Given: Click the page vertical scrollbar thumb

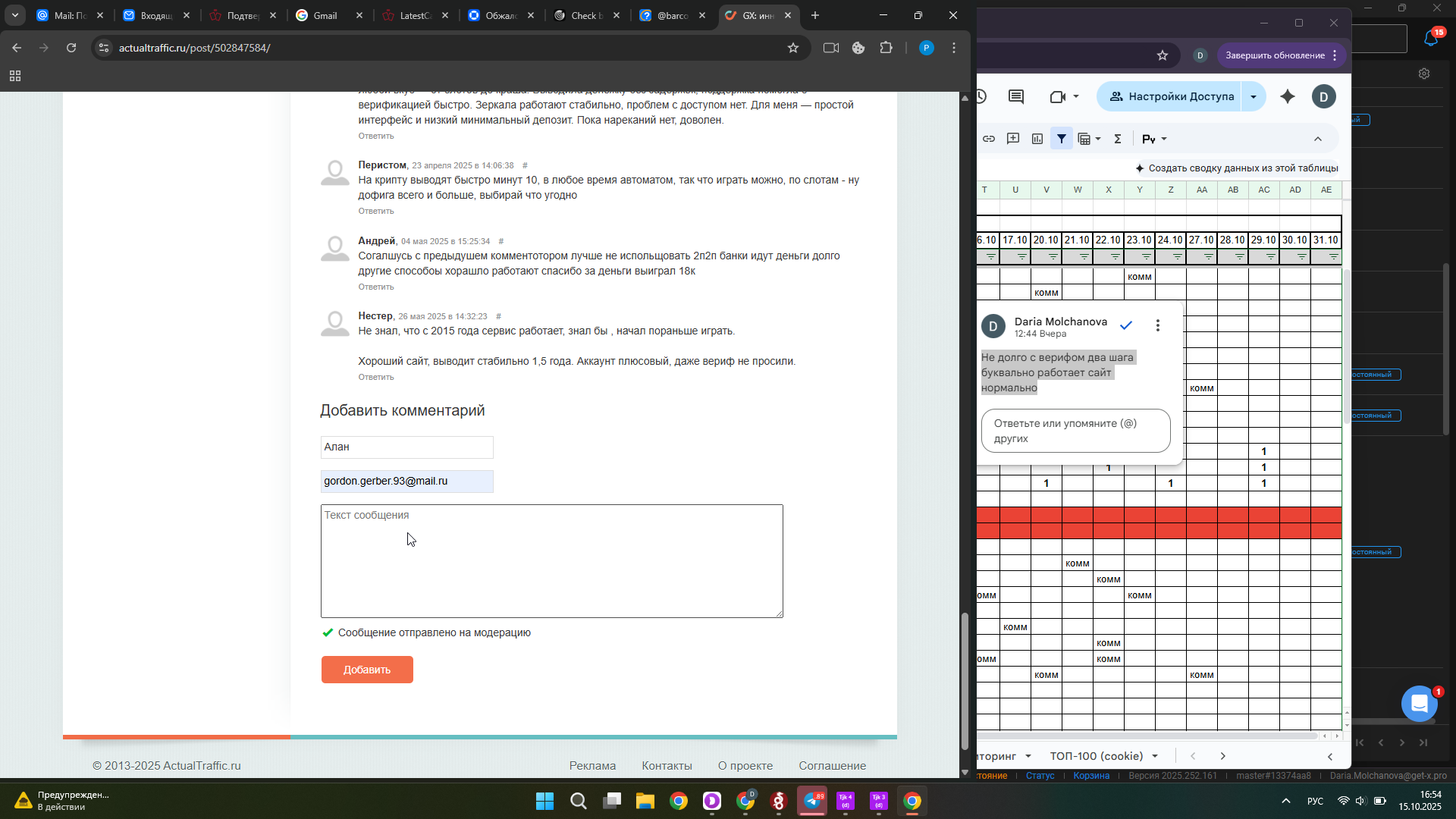Looking at the screenshot, I should pyautogui.click(x=965, y=681).
